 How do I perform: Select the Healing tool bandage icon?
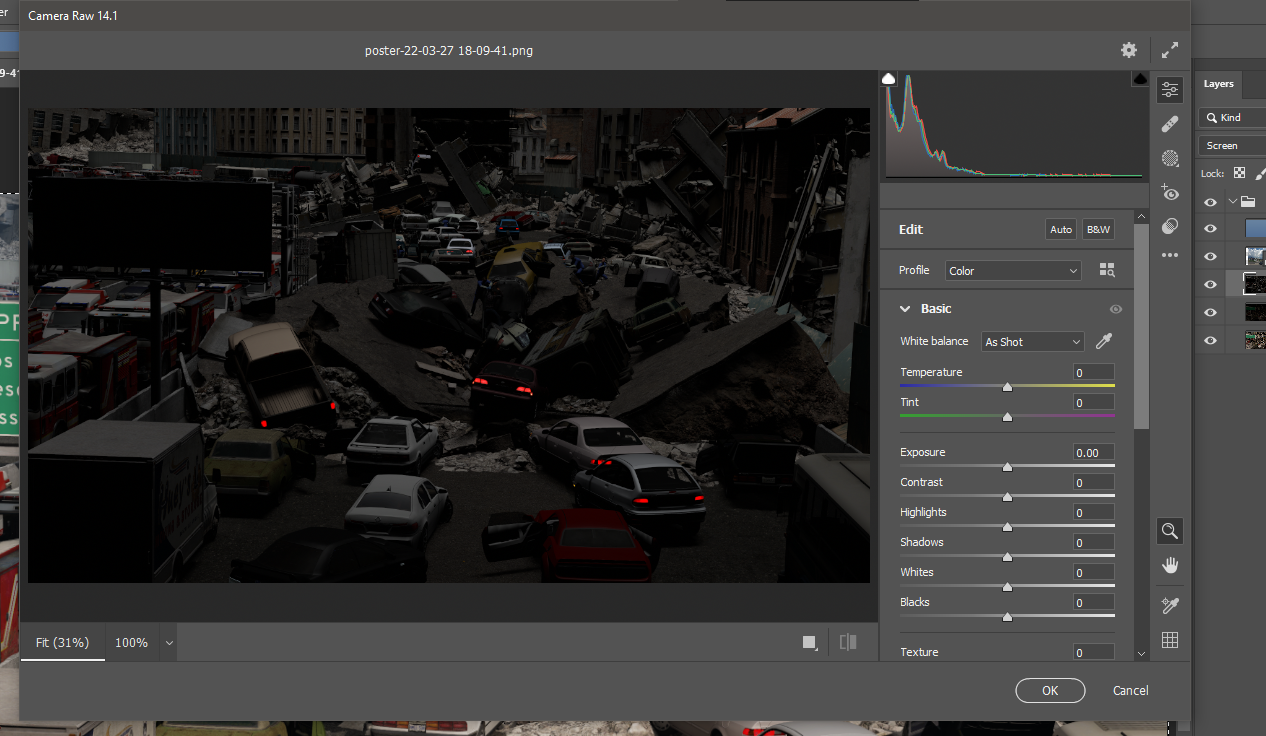tap(1169, 124)
